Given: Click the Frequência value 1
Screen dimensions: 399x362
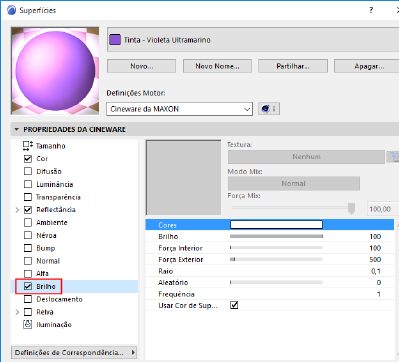Looking at the screenshot, I should (x=379, y=294).
